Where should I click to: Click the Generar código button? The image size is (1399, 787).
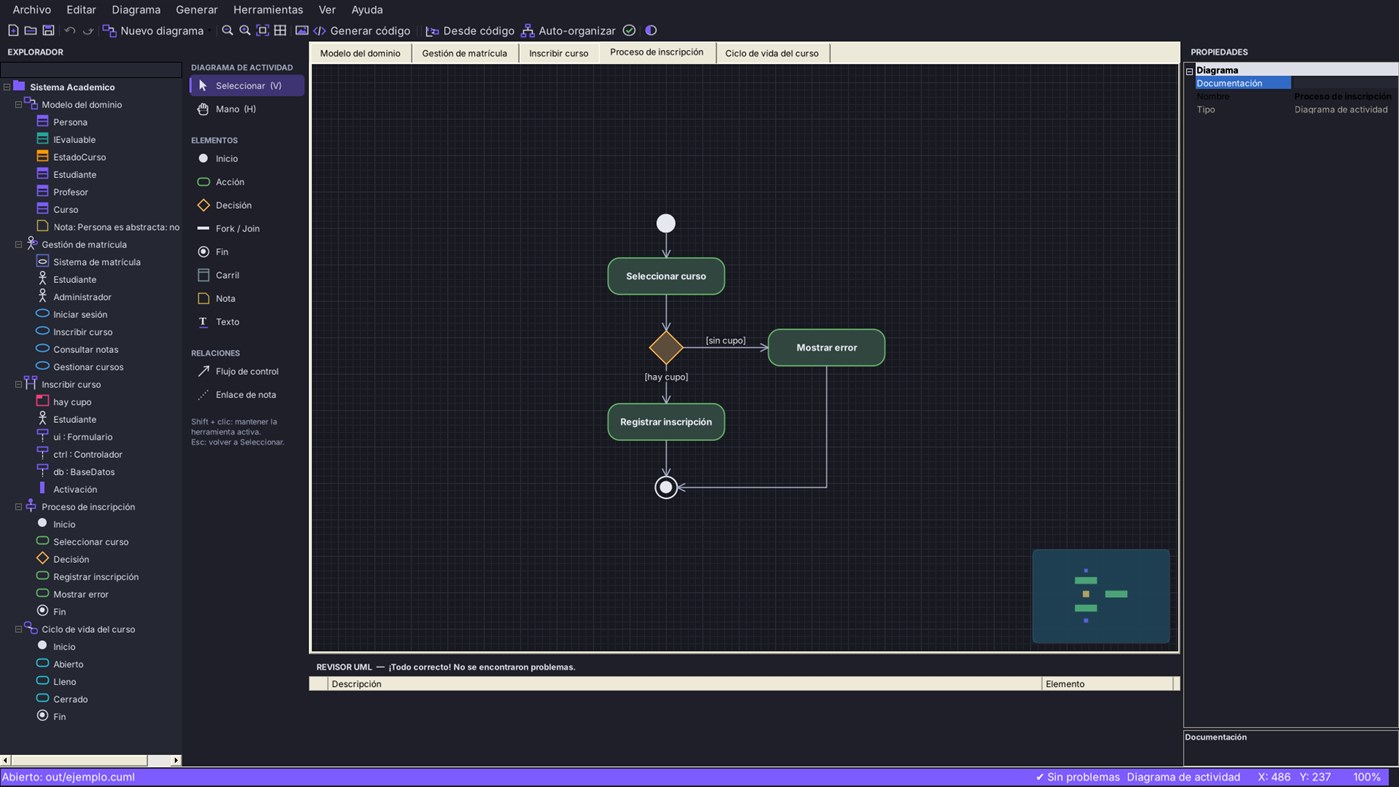[361, 31]
